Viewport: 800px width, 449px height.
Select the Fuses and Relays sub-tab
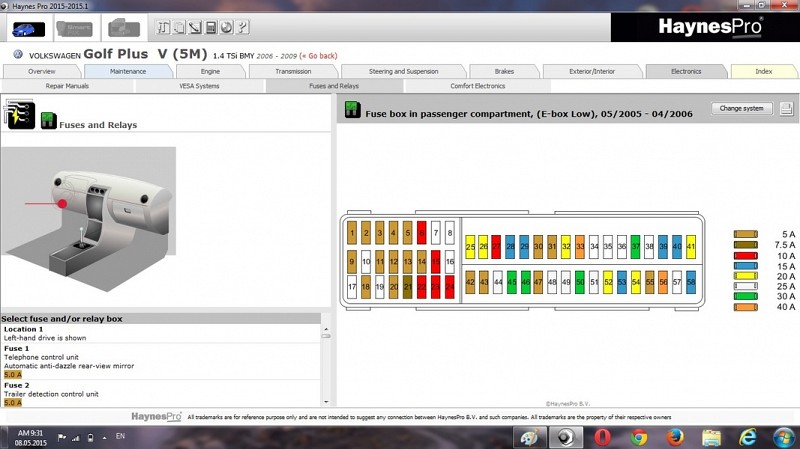(x=334, y=86)
